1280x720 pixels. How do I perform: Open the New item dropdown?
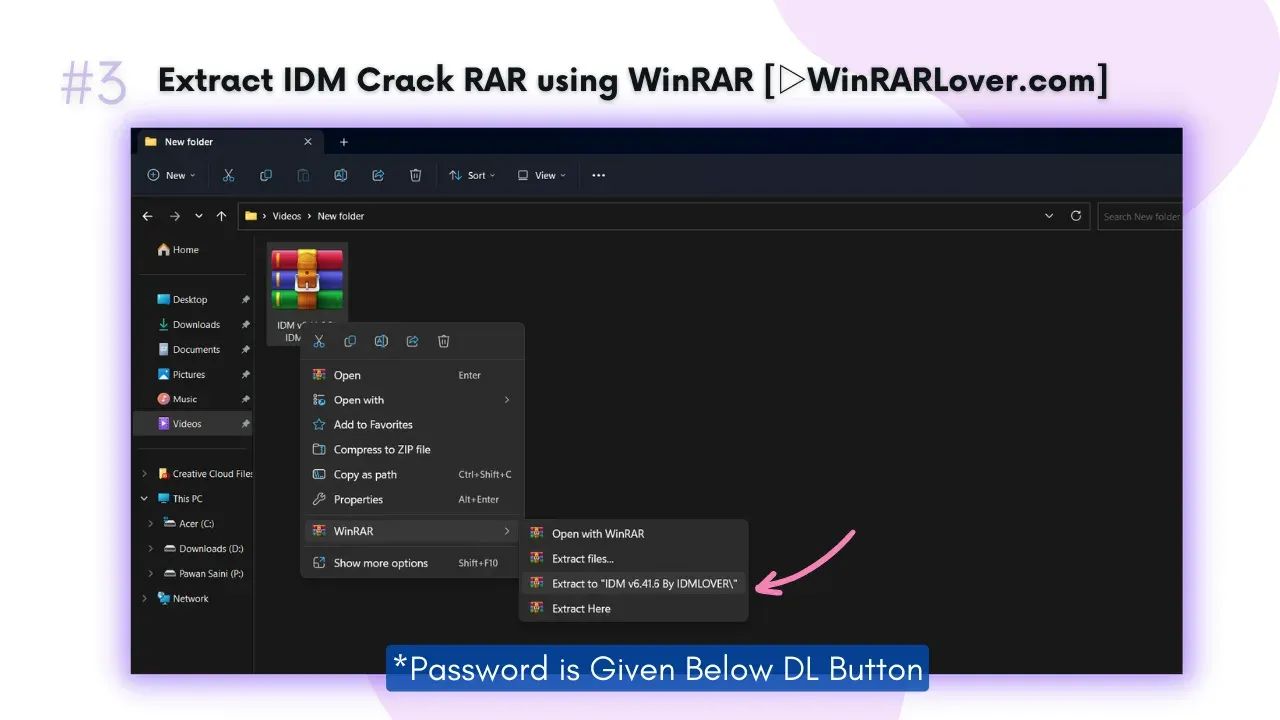pyautogui.click(x=172, y=175)
